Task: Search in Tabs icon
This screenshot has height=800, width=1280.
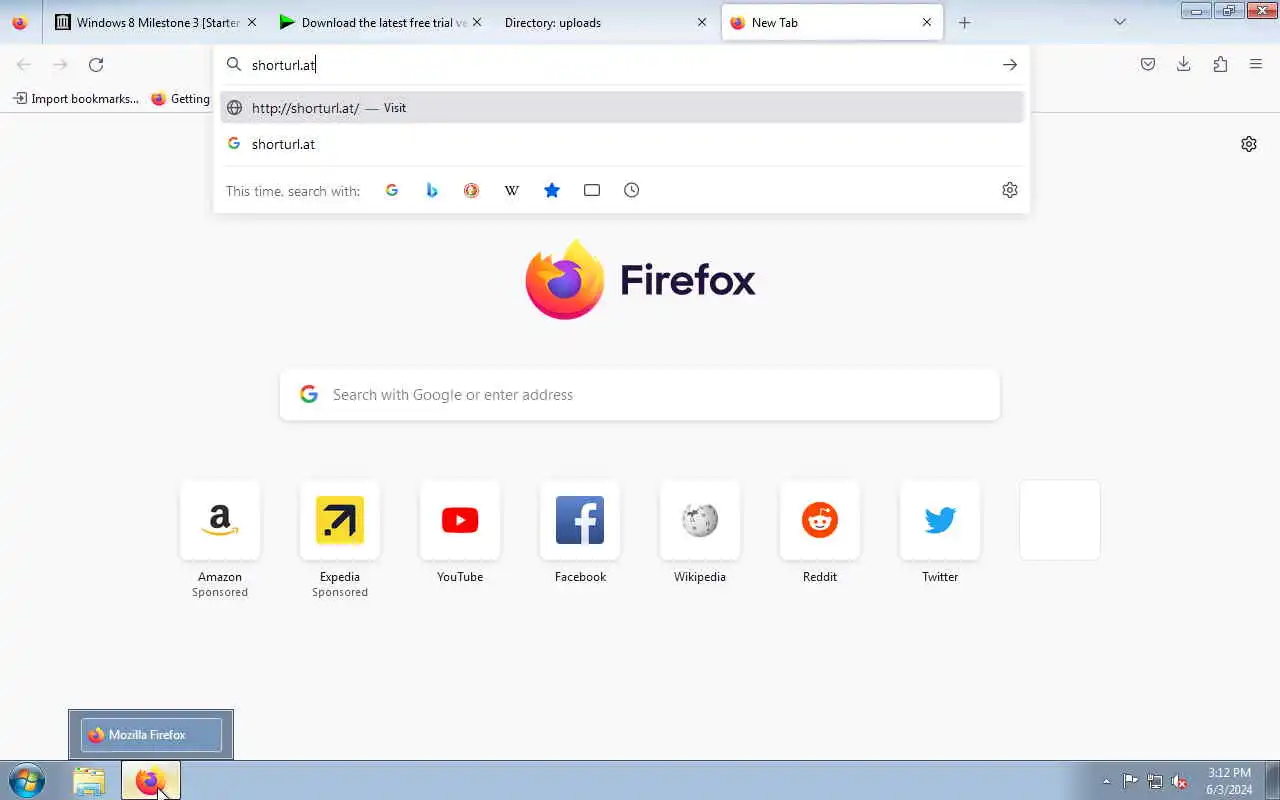Action: coord(592,190)
